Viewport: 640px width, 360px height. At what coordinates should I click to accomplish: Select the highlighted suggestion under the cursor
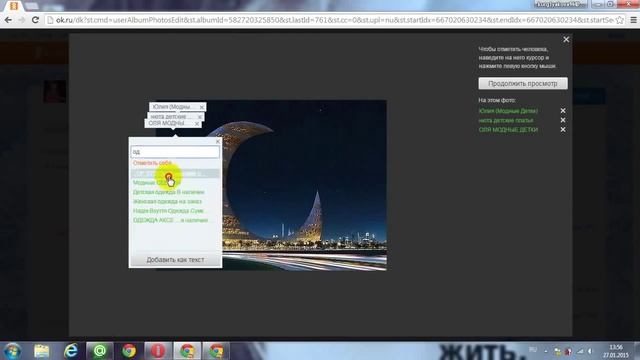pos(175,173)
